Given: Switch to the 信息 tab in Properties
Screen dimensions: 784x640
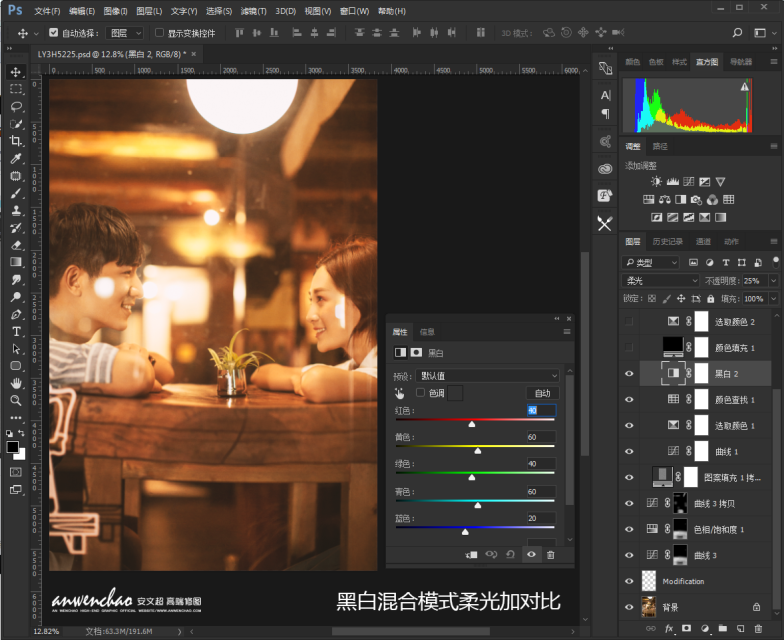Looking at the screenshot, I should pos(427,332).
